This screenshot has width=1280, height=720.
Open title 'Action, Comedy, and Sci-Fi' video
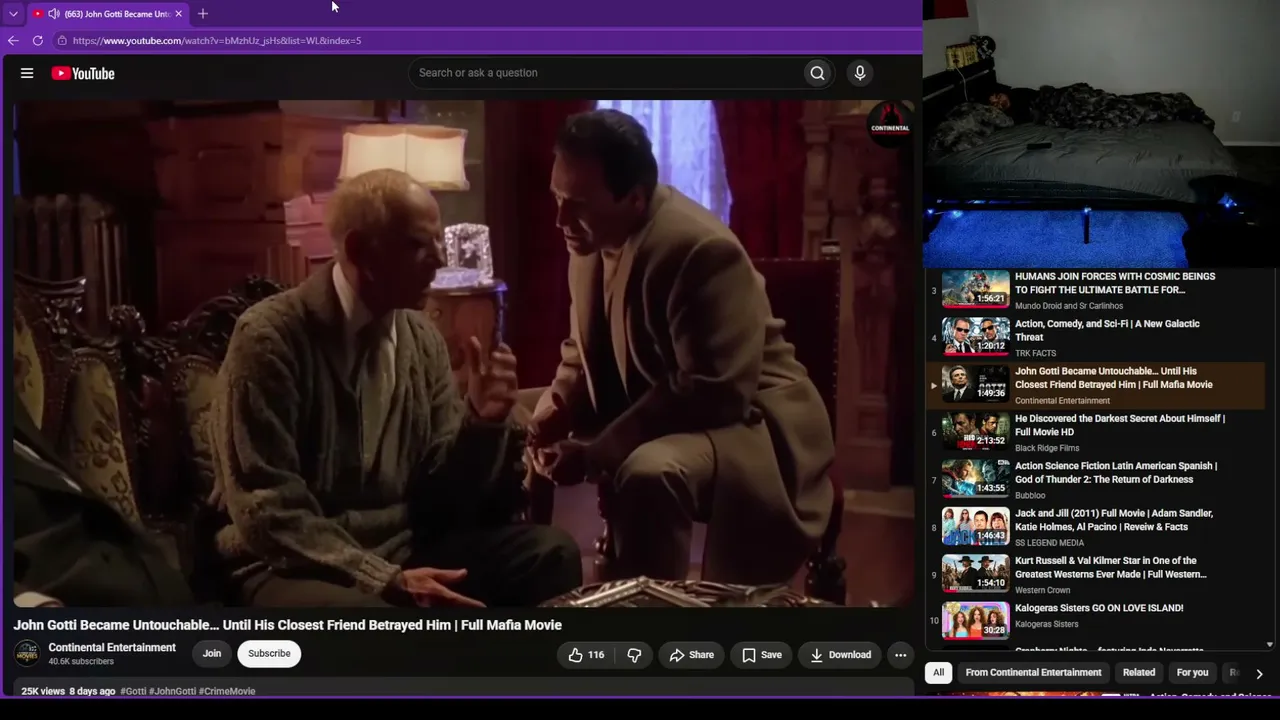(1107, 331)
